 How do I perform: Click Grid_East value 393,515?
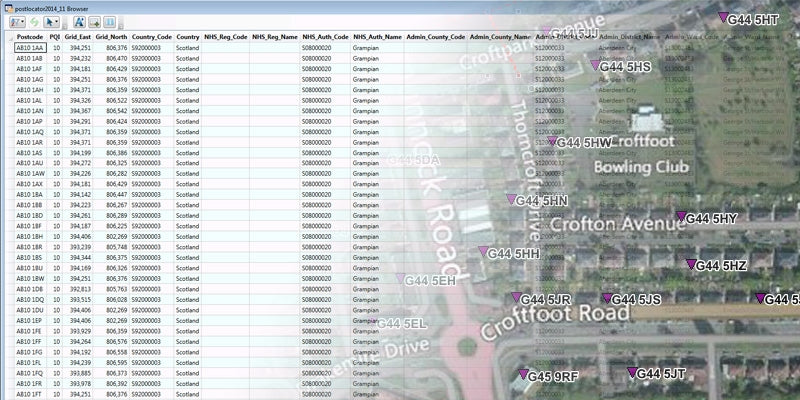(x=80, y=299)
